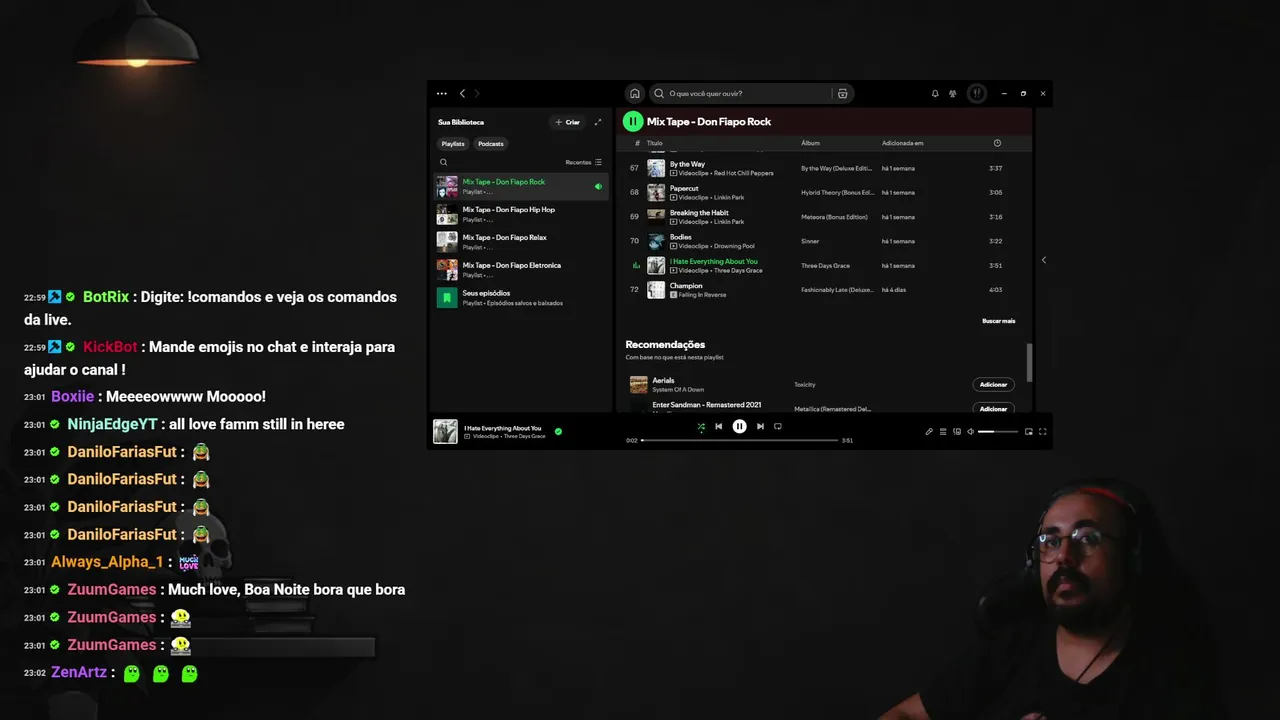Open playlist 'Mix Tape - Don Fiapo Eletronica'
This screenshot has height=720, width=1280.
point(521,270)
